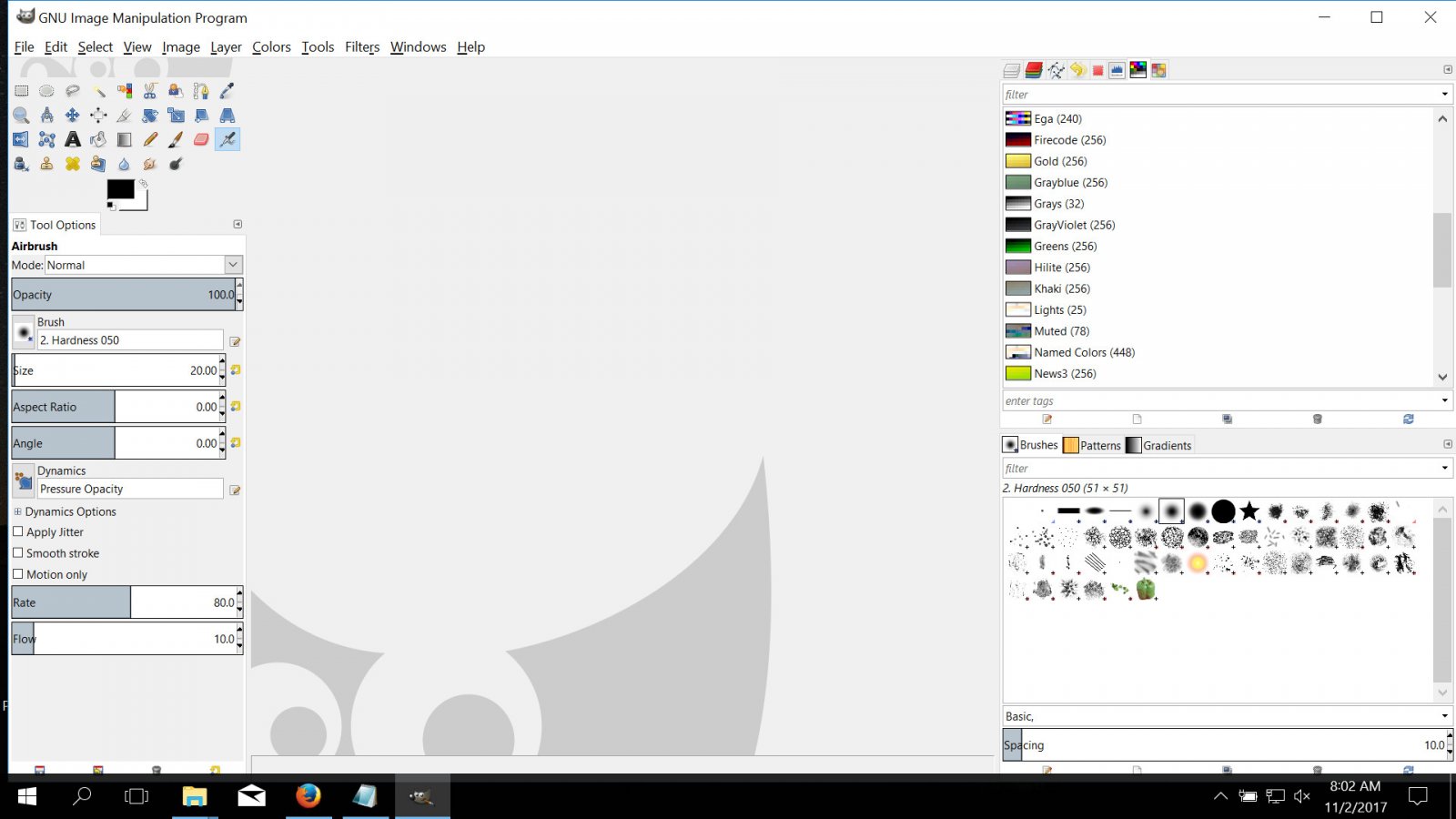Open the brush editor for Hardness 050
This screenshot has height=819, width=1456.
coord(235,341)
